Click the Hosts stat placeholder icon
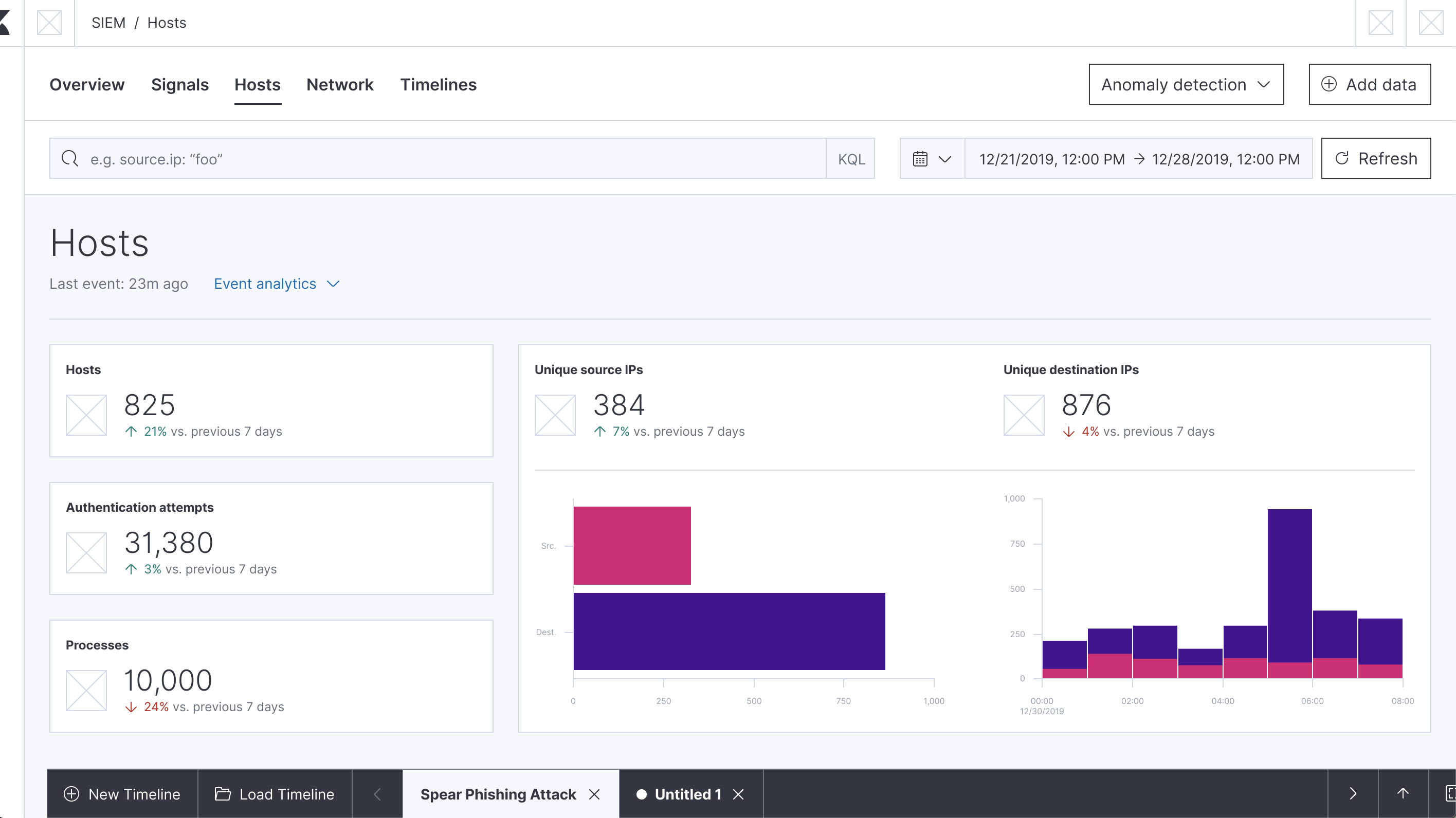1456x818 pixels. [86, 415]
